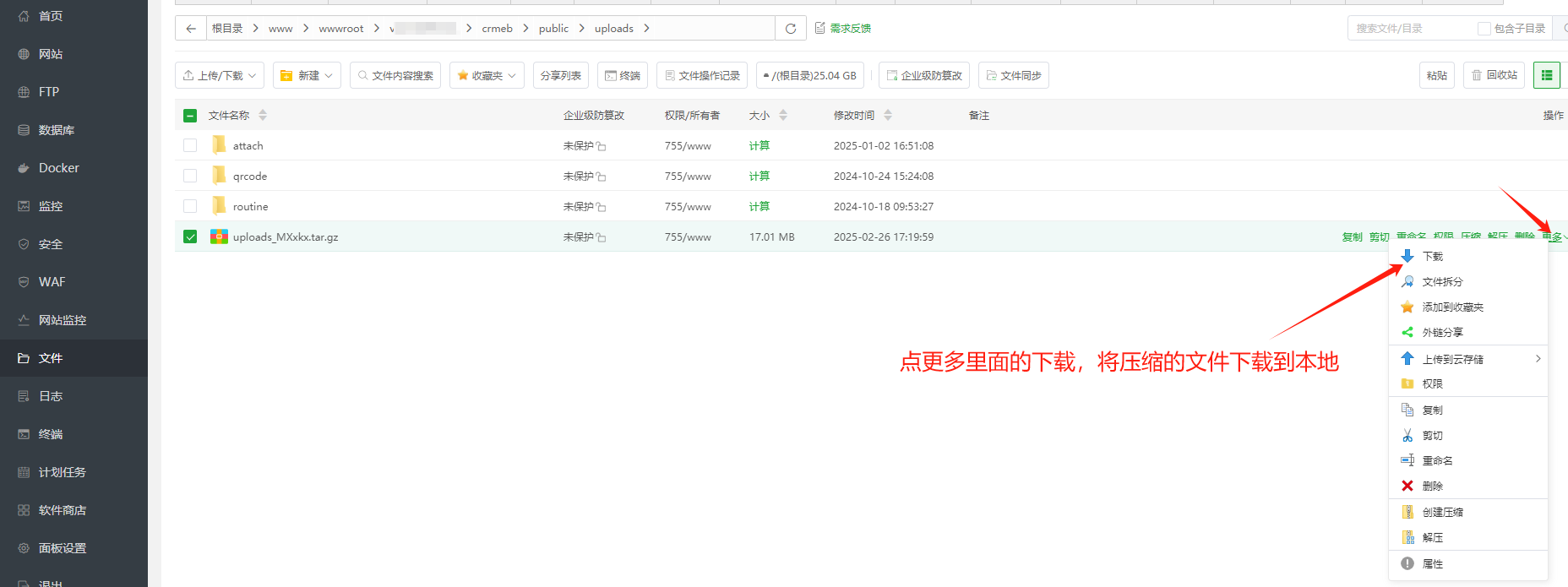Sort files by 修改时间 column arrows
1568x587 pixels.
888,116
